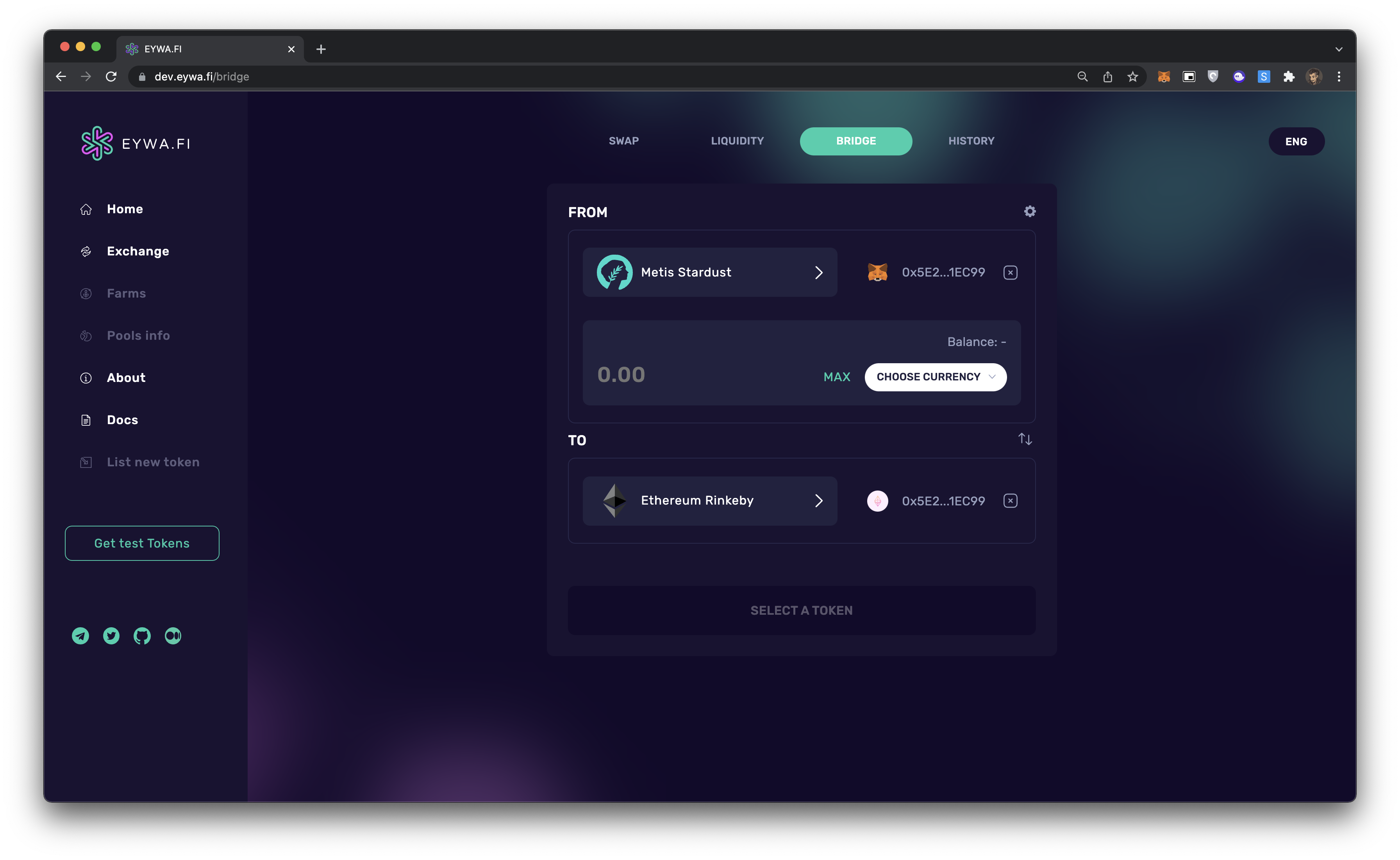Open ENG language selector
The width and height of the screenshot is (1400, 860).
pyautogui.click(x=1296, y=142)
